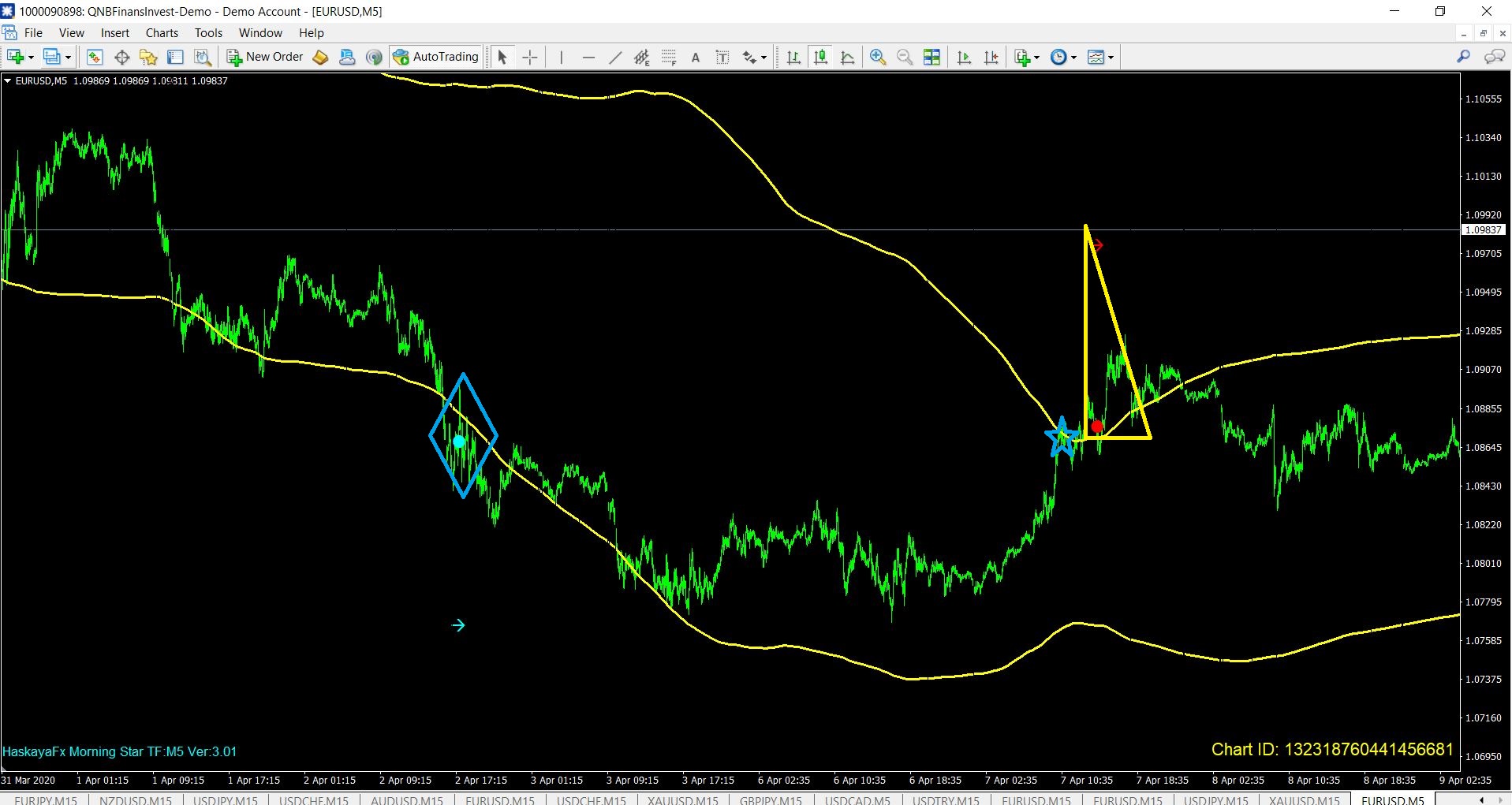Open the search magnifier icon

[1464, 57]
